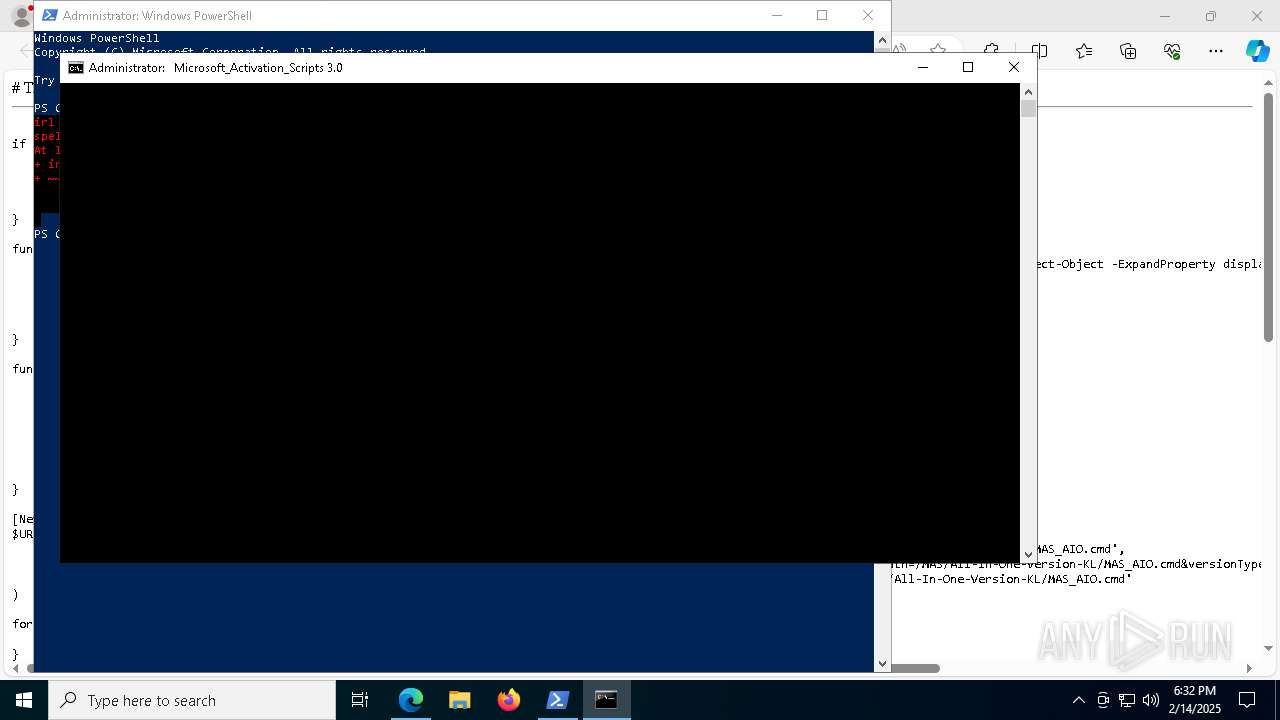This screenshot has width=1280, height=720.
Task: Open Read aloud icon in Edge address bar
Action: coord(899,49)
